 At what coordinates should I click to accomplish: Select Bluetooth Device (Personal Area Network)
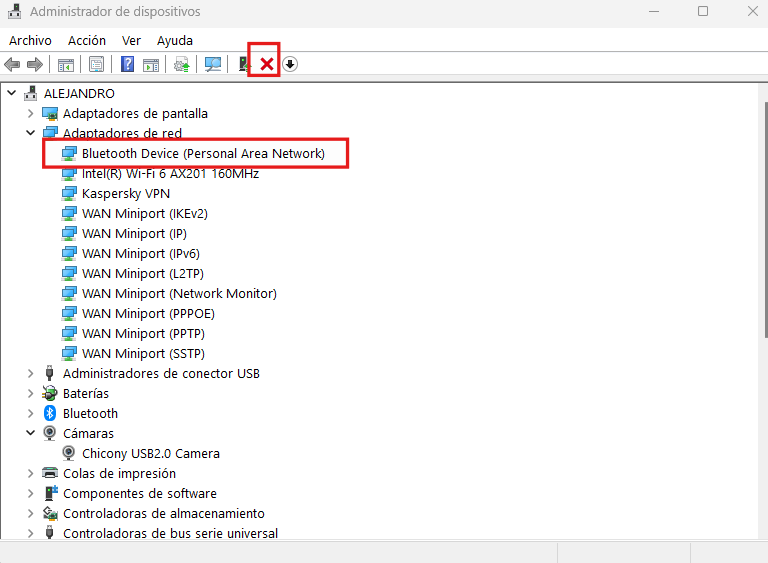203,153
